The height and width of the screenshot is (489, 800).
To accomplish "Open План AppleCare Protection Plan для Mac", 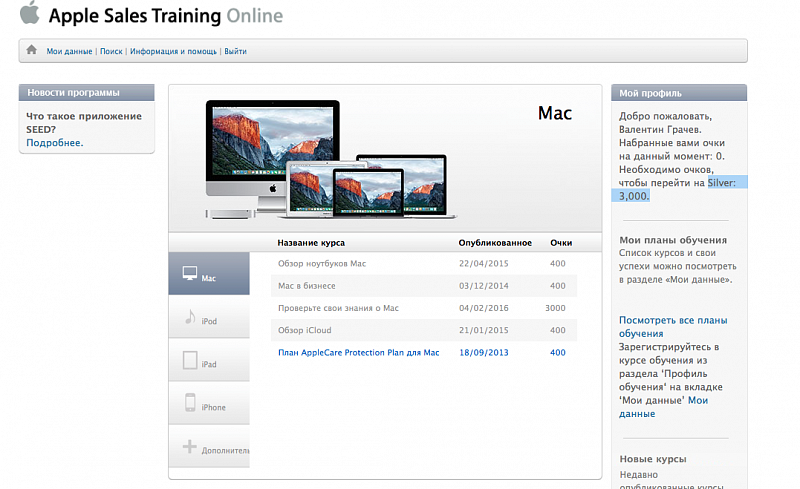I will point(359,352).
